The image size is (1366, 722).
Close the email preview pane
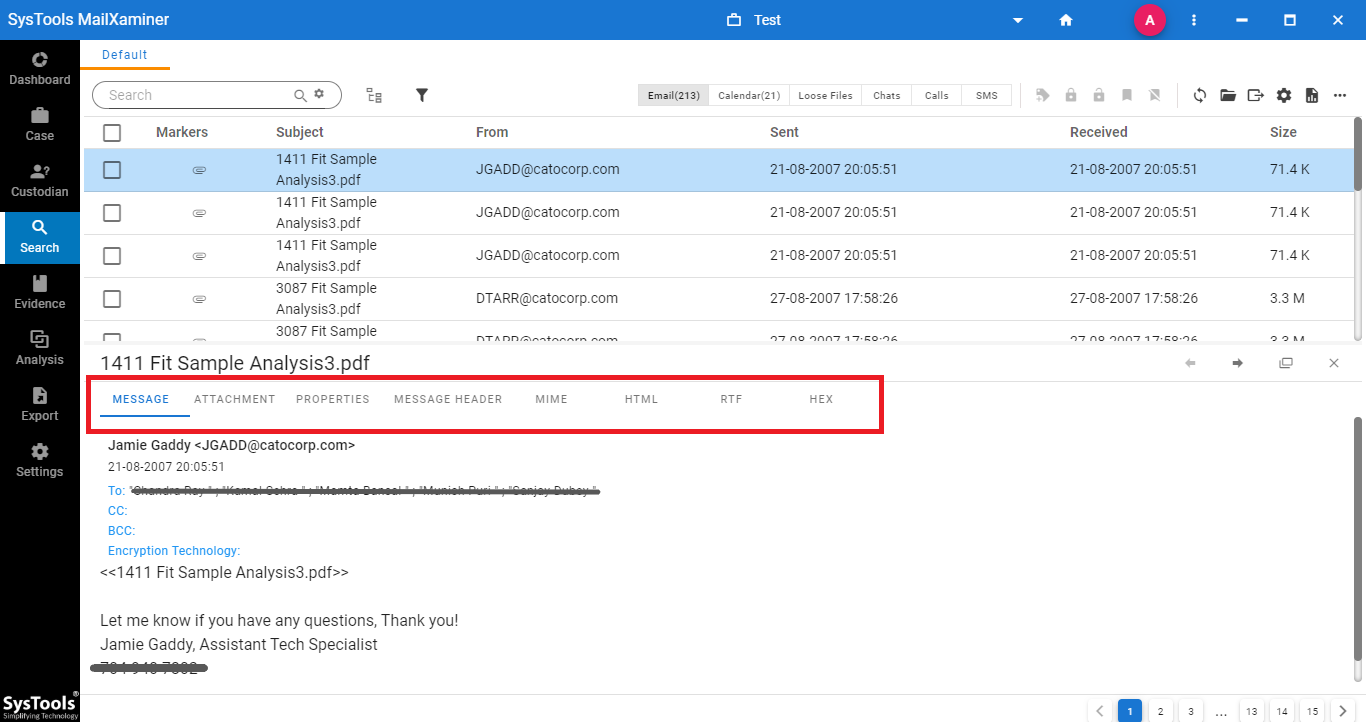1334,363
